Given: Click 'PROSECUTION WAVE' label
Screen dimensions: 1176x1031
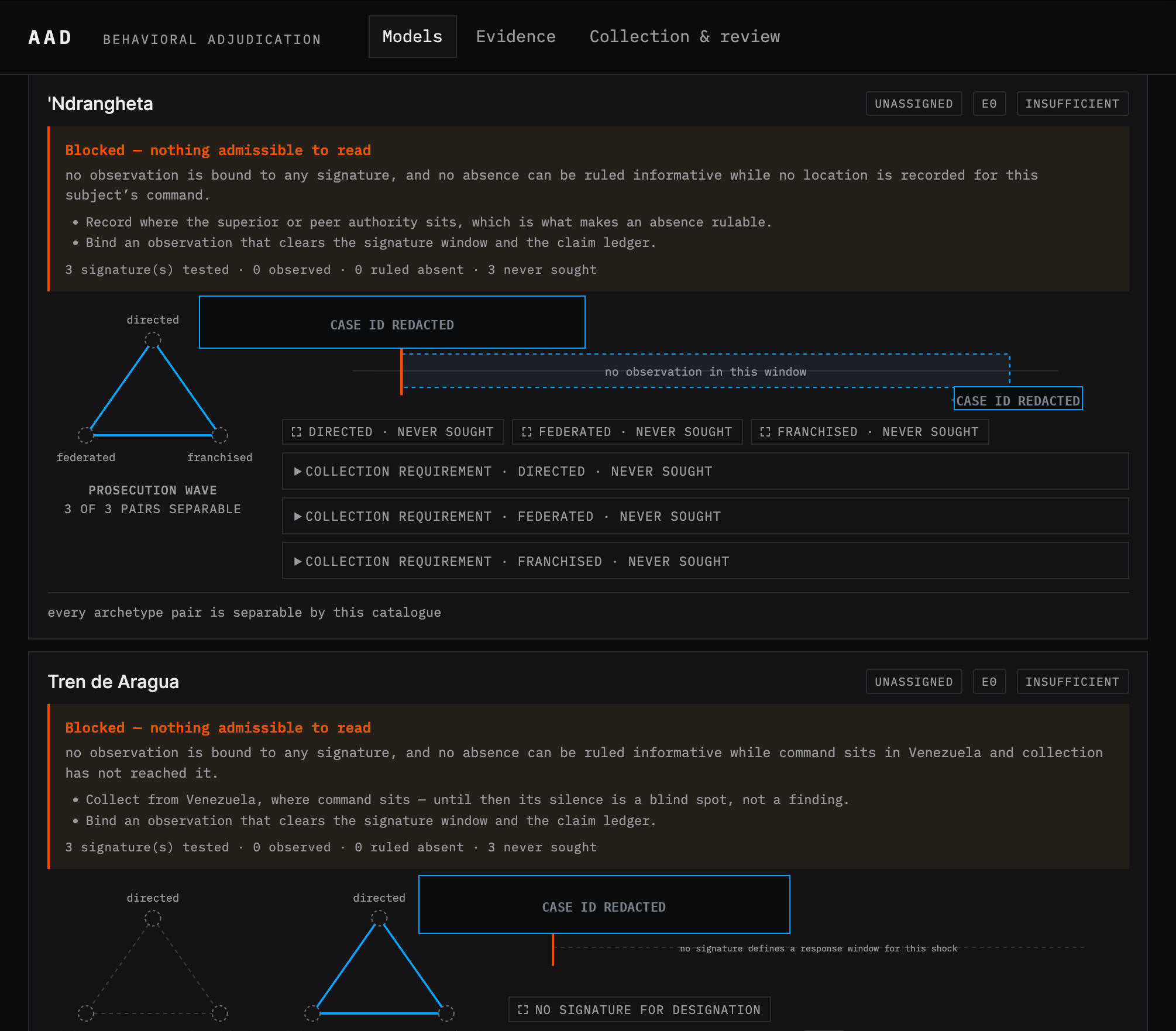Looking at the screenshot, I should 153,490.
